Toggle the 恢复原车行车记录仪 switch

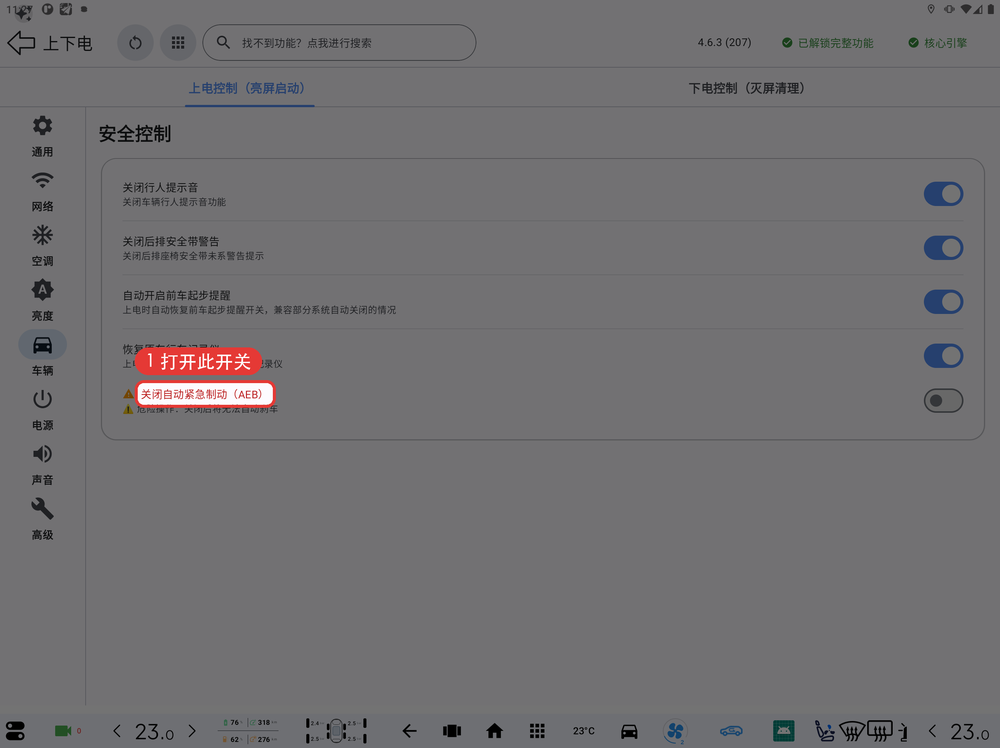(943, 356)
